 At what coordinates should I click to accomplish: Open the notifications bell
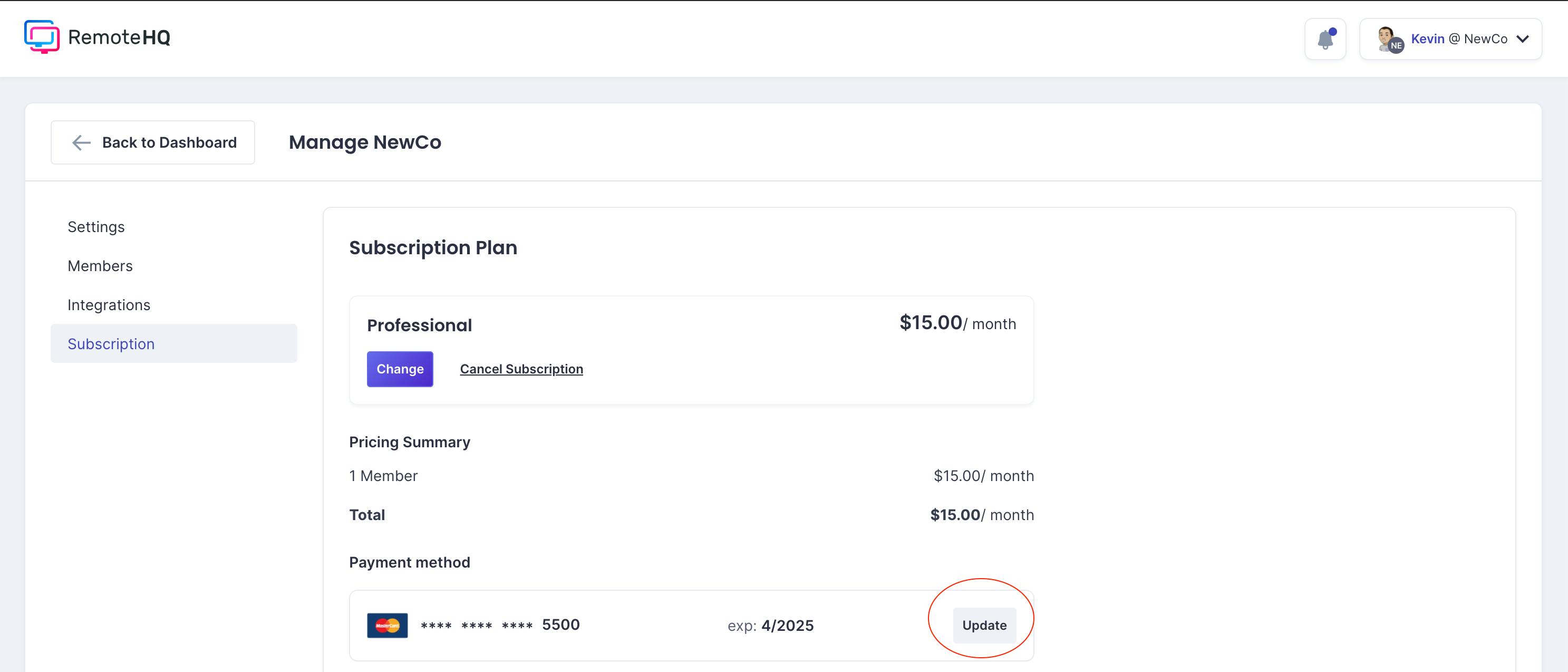pyautogui.click(x=1325, y=39)
